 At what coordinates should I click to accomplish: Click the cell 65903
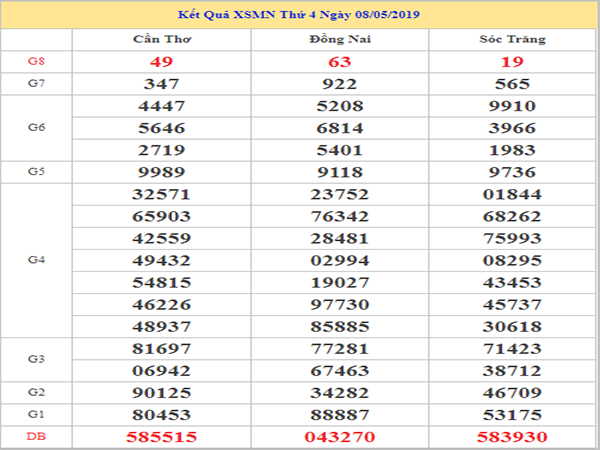(x=161, y=217)
